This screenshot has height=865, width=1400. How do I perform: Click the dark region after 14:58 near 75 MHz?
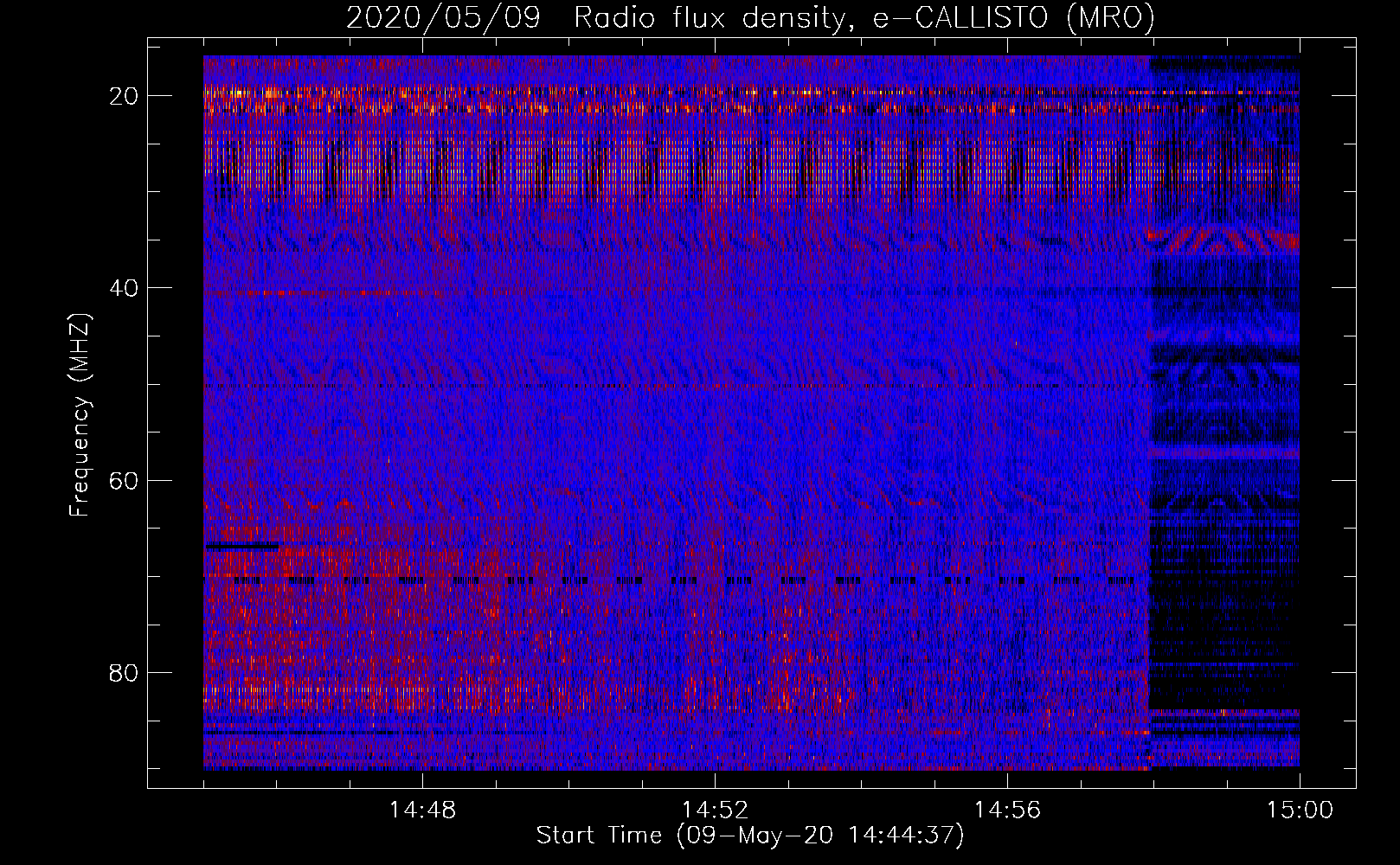(1223, 623)
